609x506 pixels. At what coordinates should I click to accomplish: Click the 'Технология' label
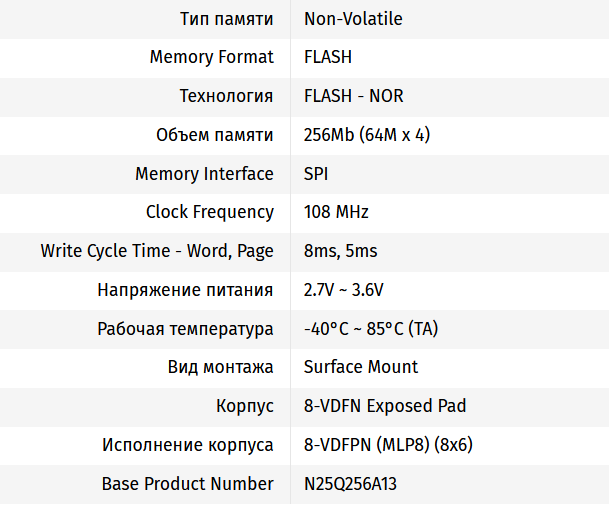point(226,96)
